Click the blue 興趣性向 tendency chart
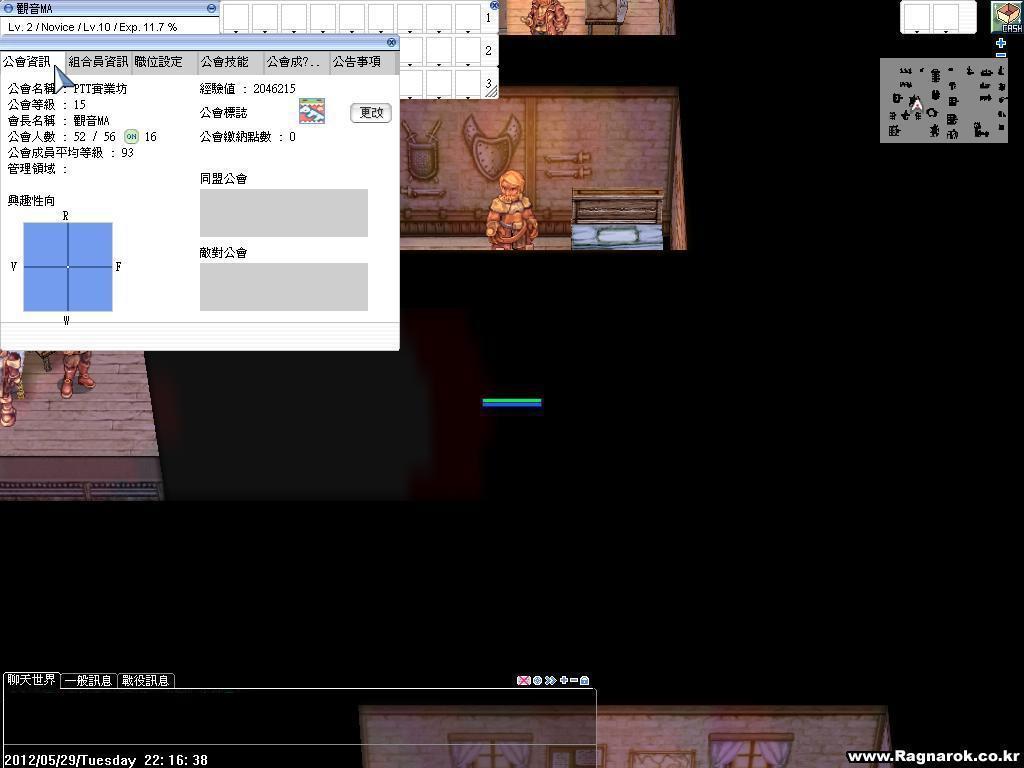The height and width of the screenshot is (768, 1024). pos(68,266)
